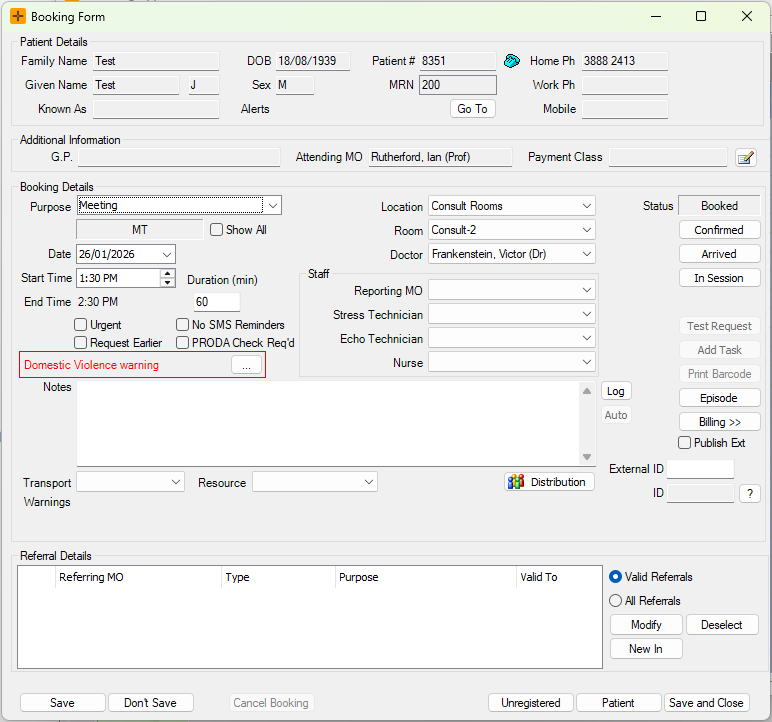This screenshot has width=772, height=722.
Task: Click the question mark help button
Action: (749, 493)
